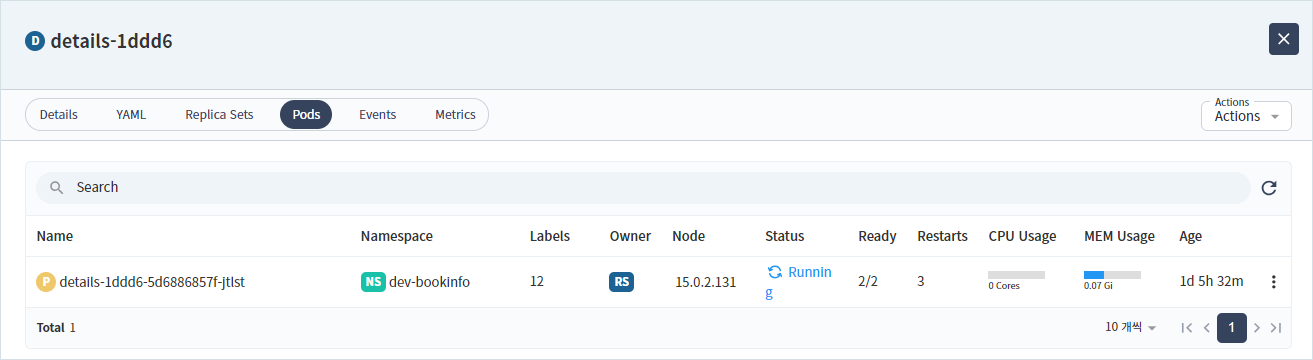
Task: Open the pod row kebab menu
Action: [1273, 282]
